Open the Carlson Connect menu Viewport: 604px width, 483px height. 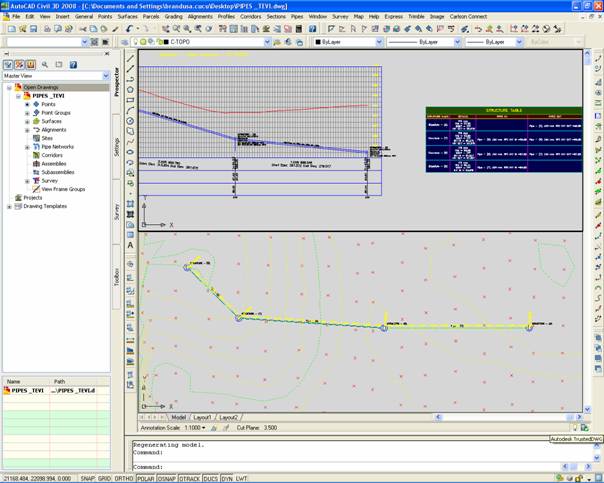(x=468, y=17)
